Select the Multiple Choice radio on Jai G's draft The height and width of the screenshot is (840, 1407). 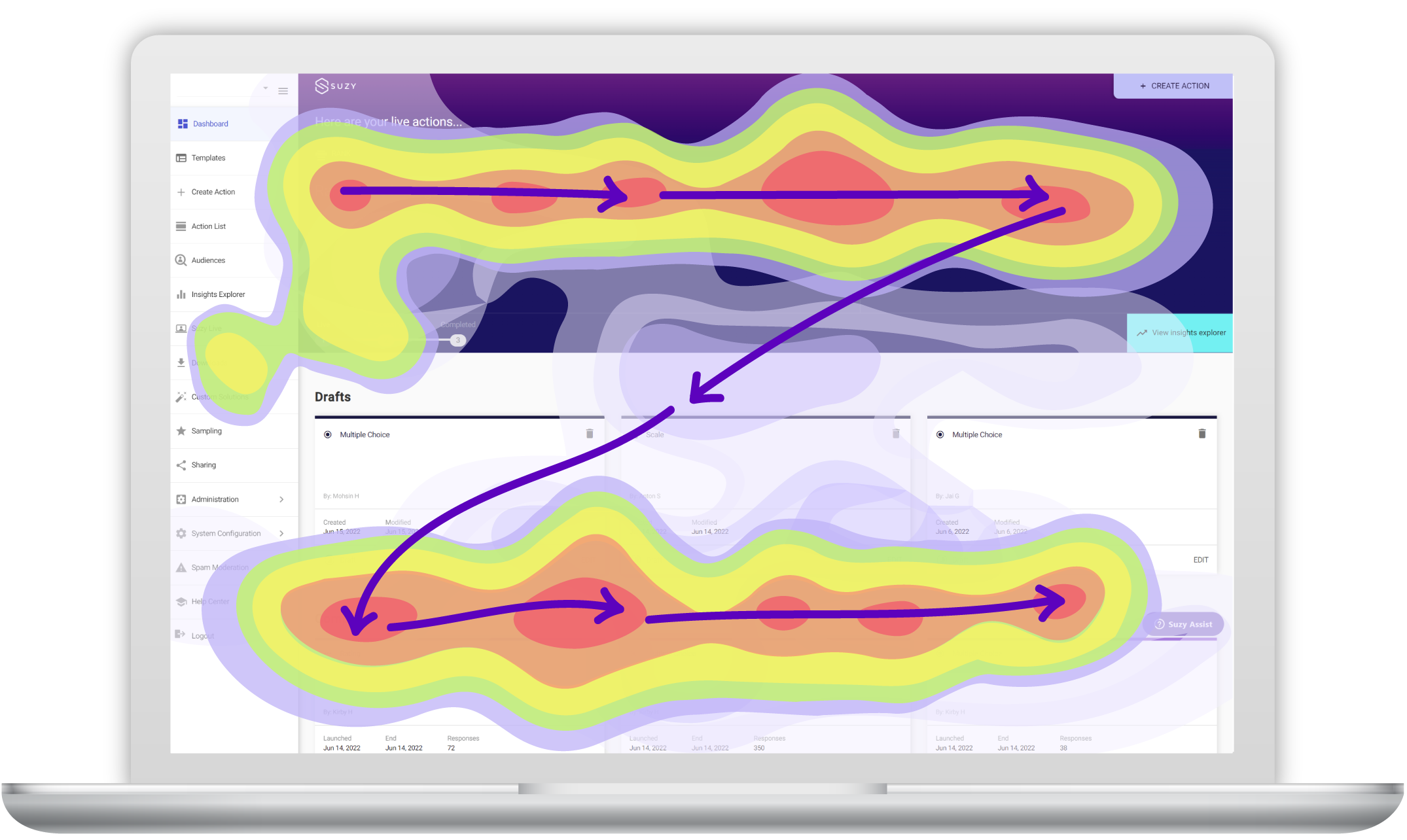click(940, 434)
